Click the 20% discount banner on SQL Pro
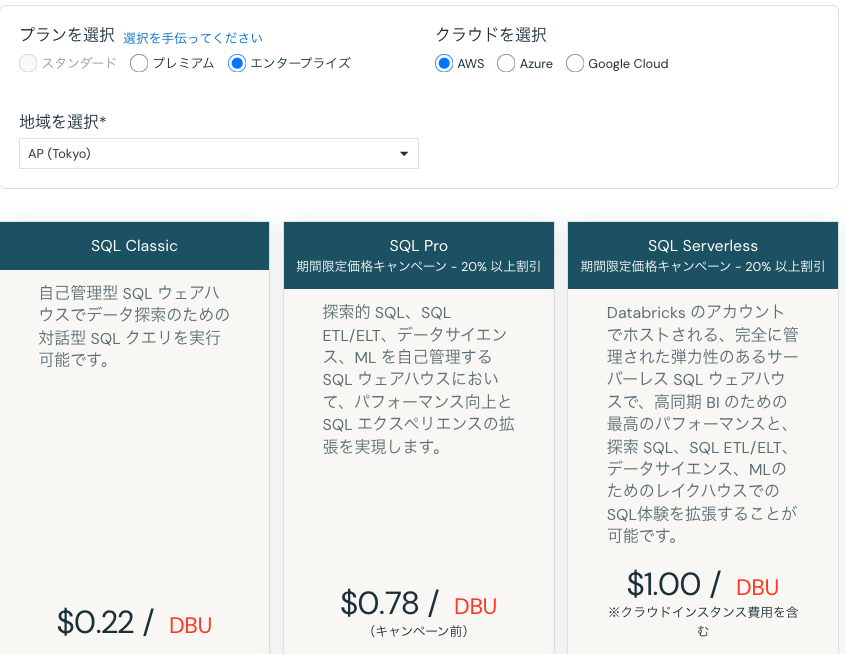This screenshot has height=654, width=846. tap(418, 267)
